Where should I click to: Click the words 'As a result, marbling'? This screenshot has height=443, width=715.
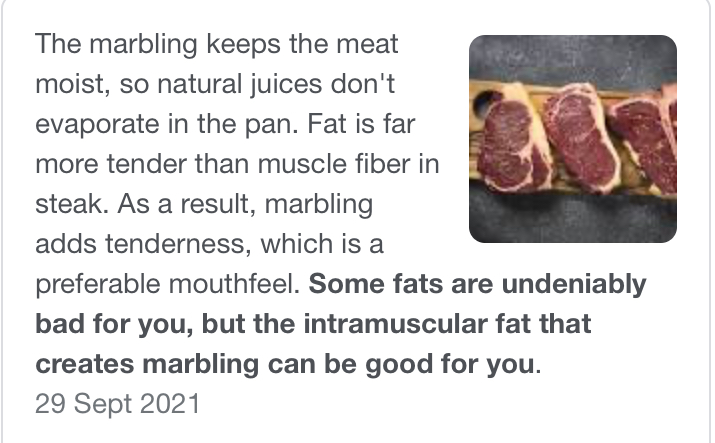[246, 205]
